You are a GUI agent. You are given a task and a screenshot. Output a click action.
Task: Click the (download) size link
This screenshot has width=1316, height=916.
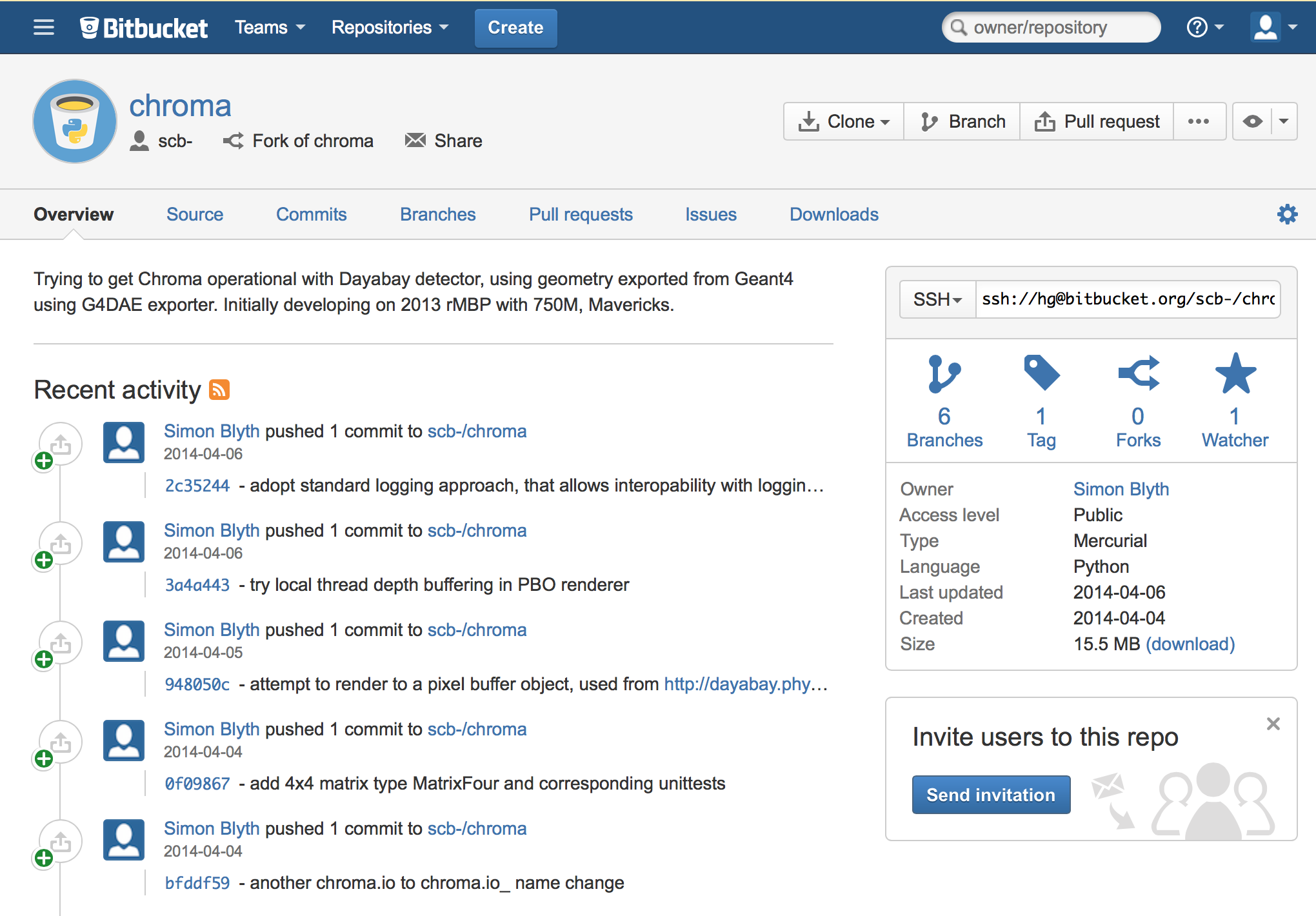pyautogui.click(x=1190, y=644)
